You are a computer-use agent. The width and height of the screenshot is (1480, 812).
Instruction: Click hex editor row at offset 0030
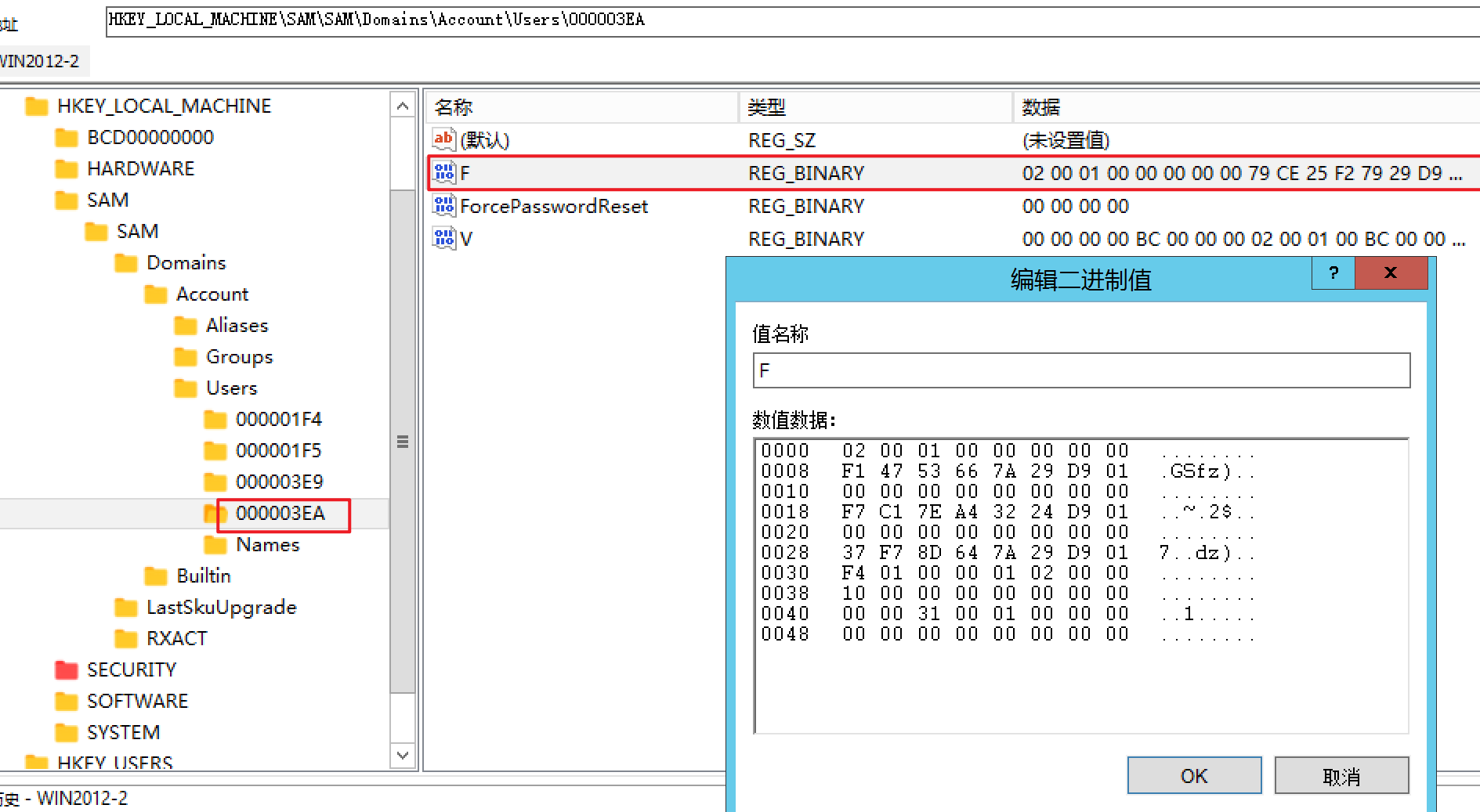[x=1007, y=572]
